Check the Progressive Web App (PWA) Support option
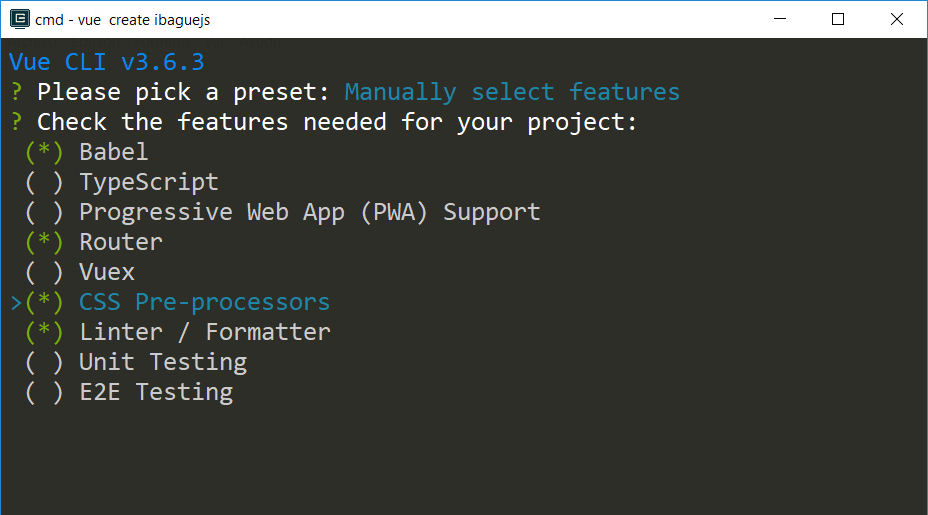This screenshot has height=515, width=928. coord(44,213)
